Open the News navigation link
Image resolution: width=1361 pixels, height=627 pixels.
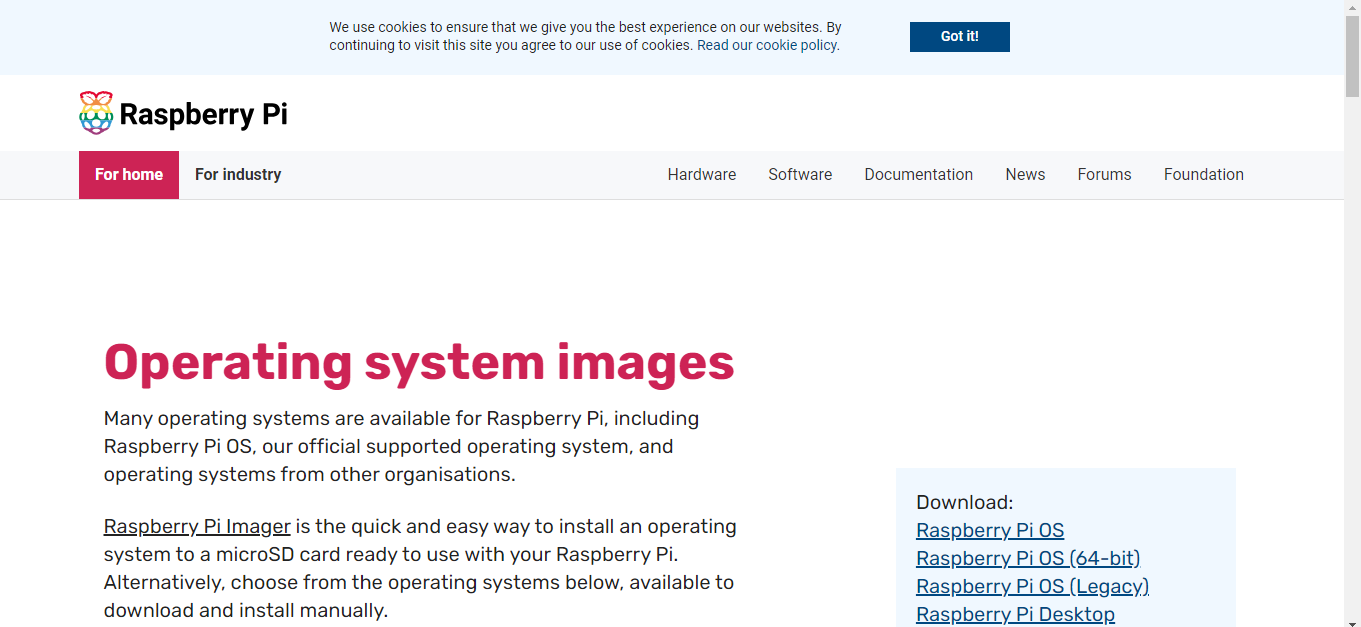point(1025,175)
